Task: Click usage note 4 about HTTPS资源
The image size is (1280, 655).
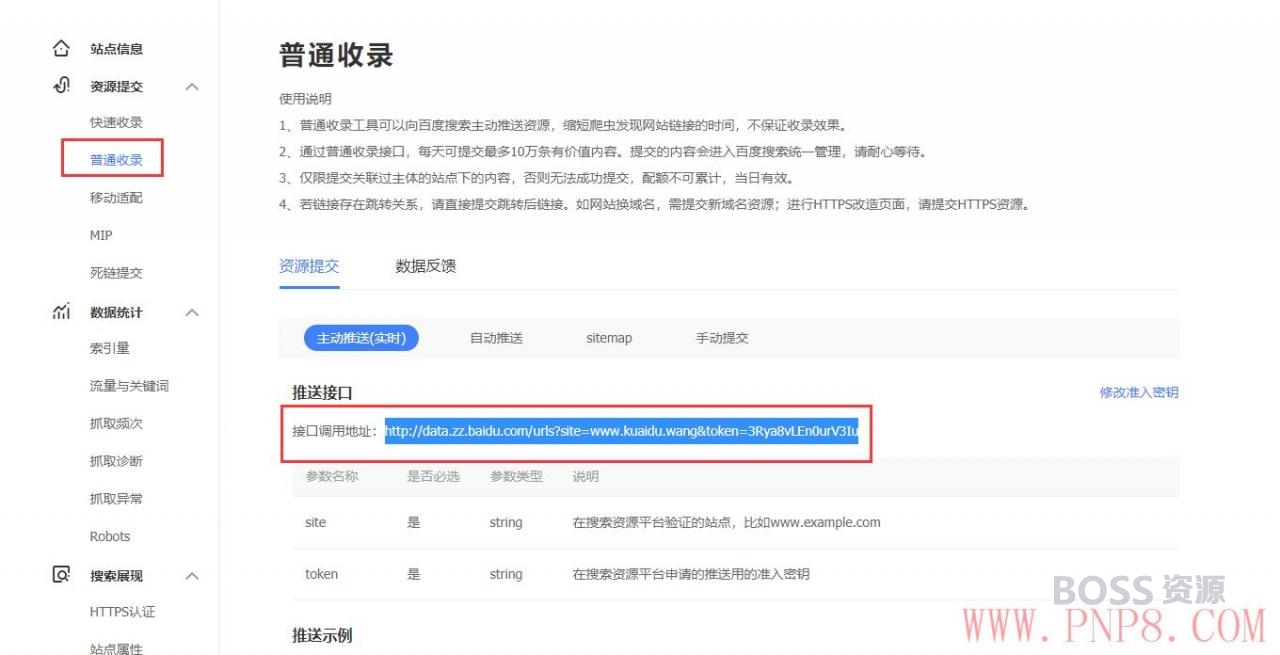Action: (x=654, y=204)
